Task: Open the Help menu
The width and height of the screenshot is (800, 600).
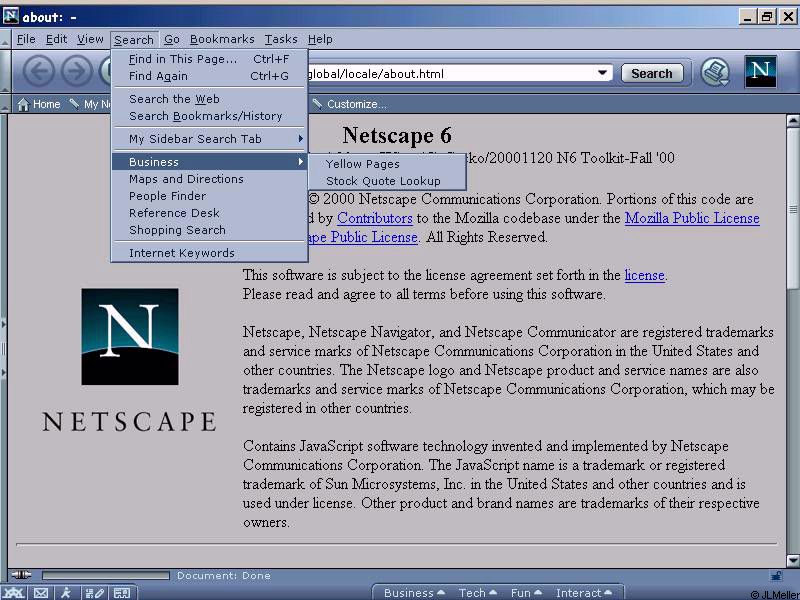Action: (320, 39)
